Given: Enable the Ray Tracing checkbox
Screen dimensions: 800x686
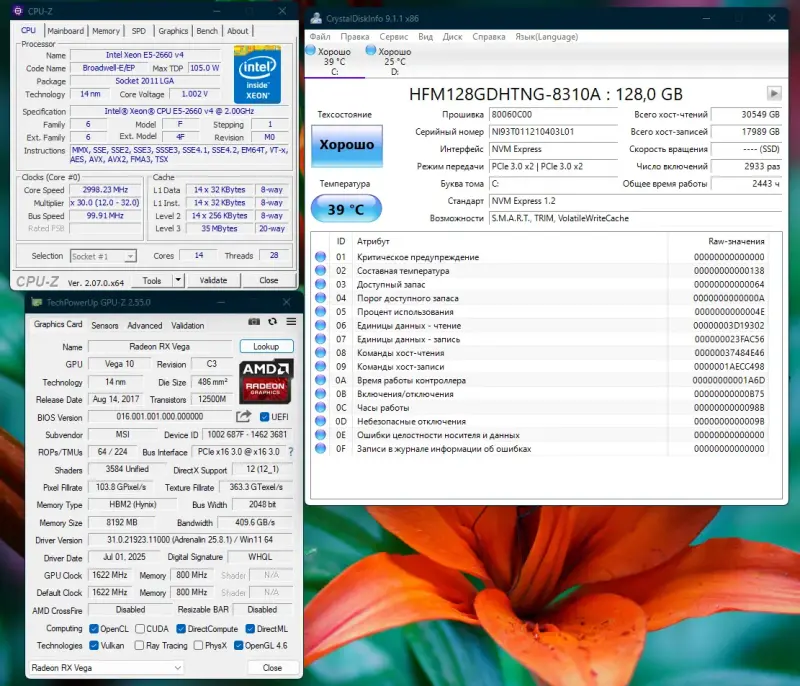Looking at the screenshot, I should click(x=137, y=645).
